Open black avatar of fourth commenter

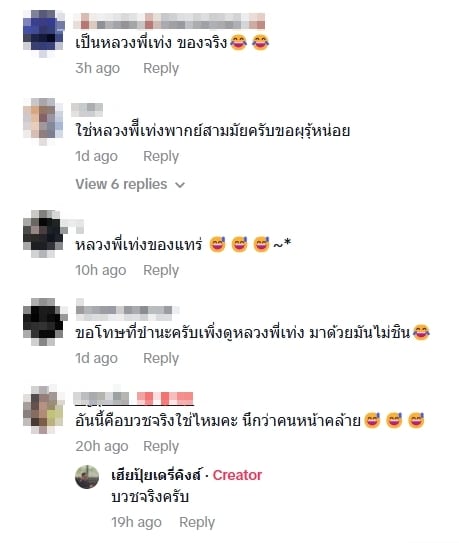(44, 321)
